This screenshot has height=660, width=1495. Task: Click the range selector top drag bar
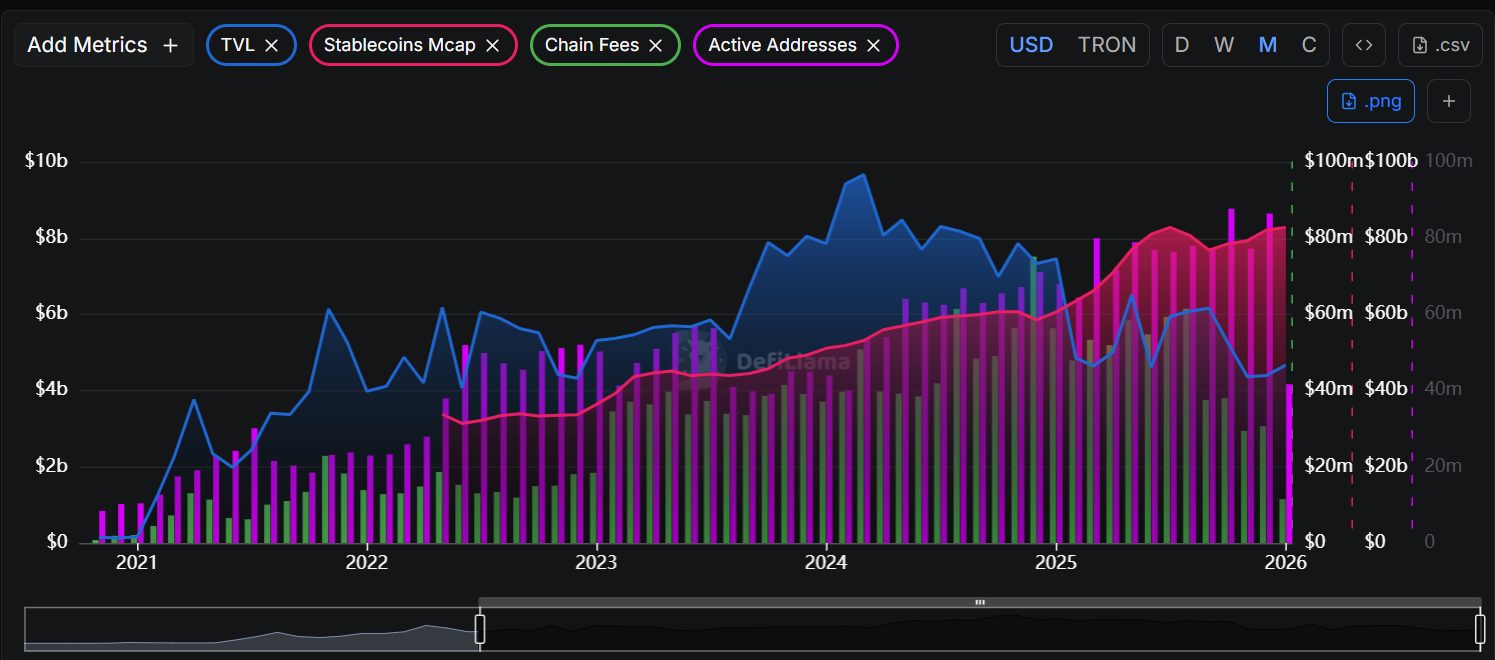980,602
